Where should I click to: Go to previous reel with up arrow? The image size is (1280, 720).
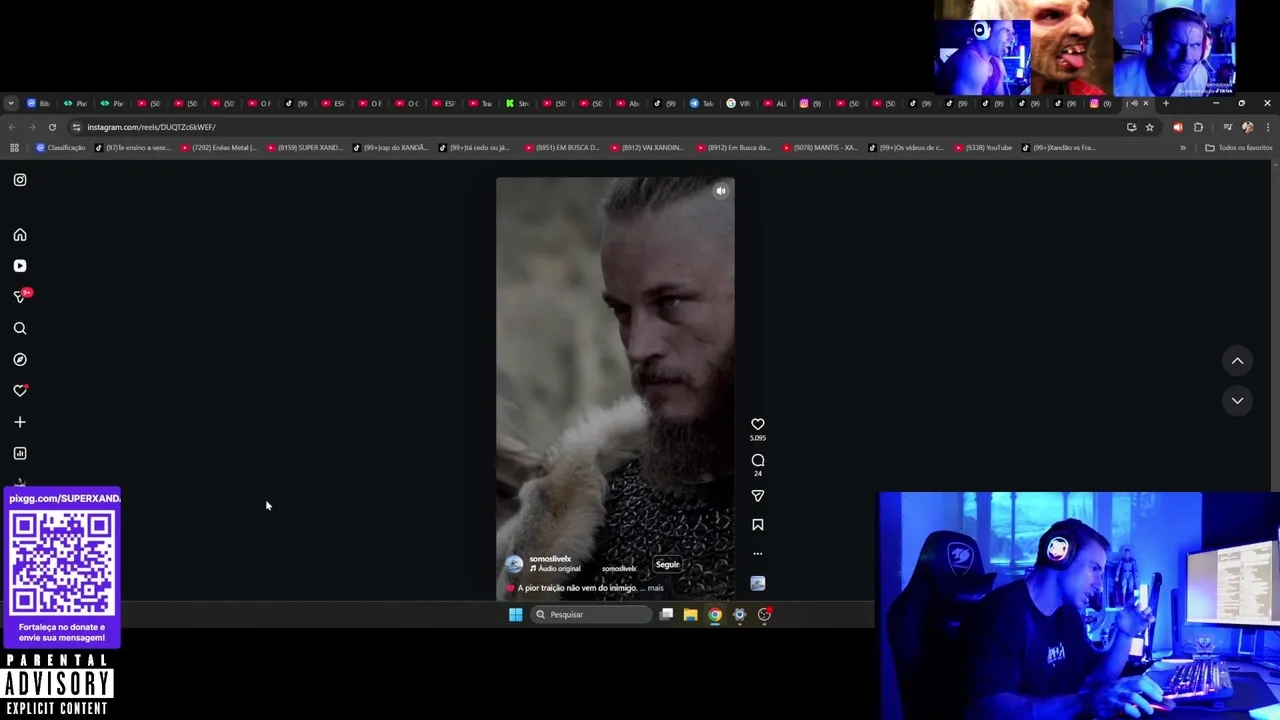point(1237,361)
